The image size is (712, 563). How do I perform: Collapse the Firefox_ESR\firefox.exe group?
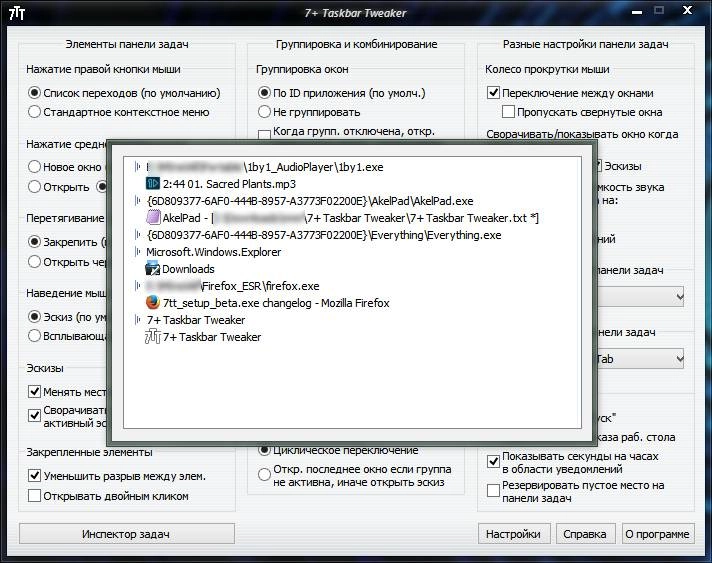[137, 286]
